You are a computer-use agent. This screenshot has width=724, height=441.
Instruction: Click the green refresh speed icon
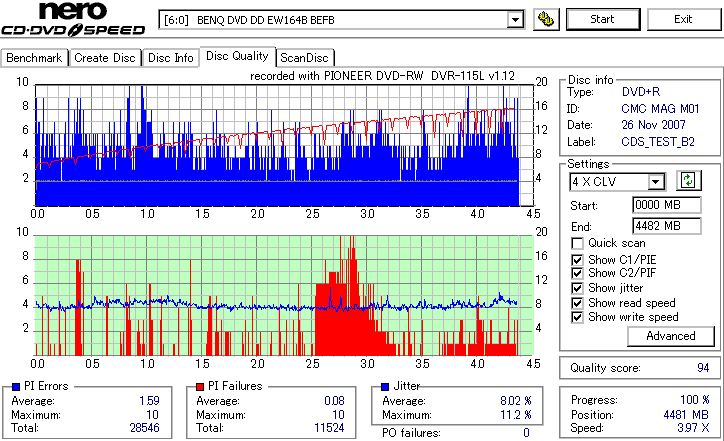(x=688, y=181)
